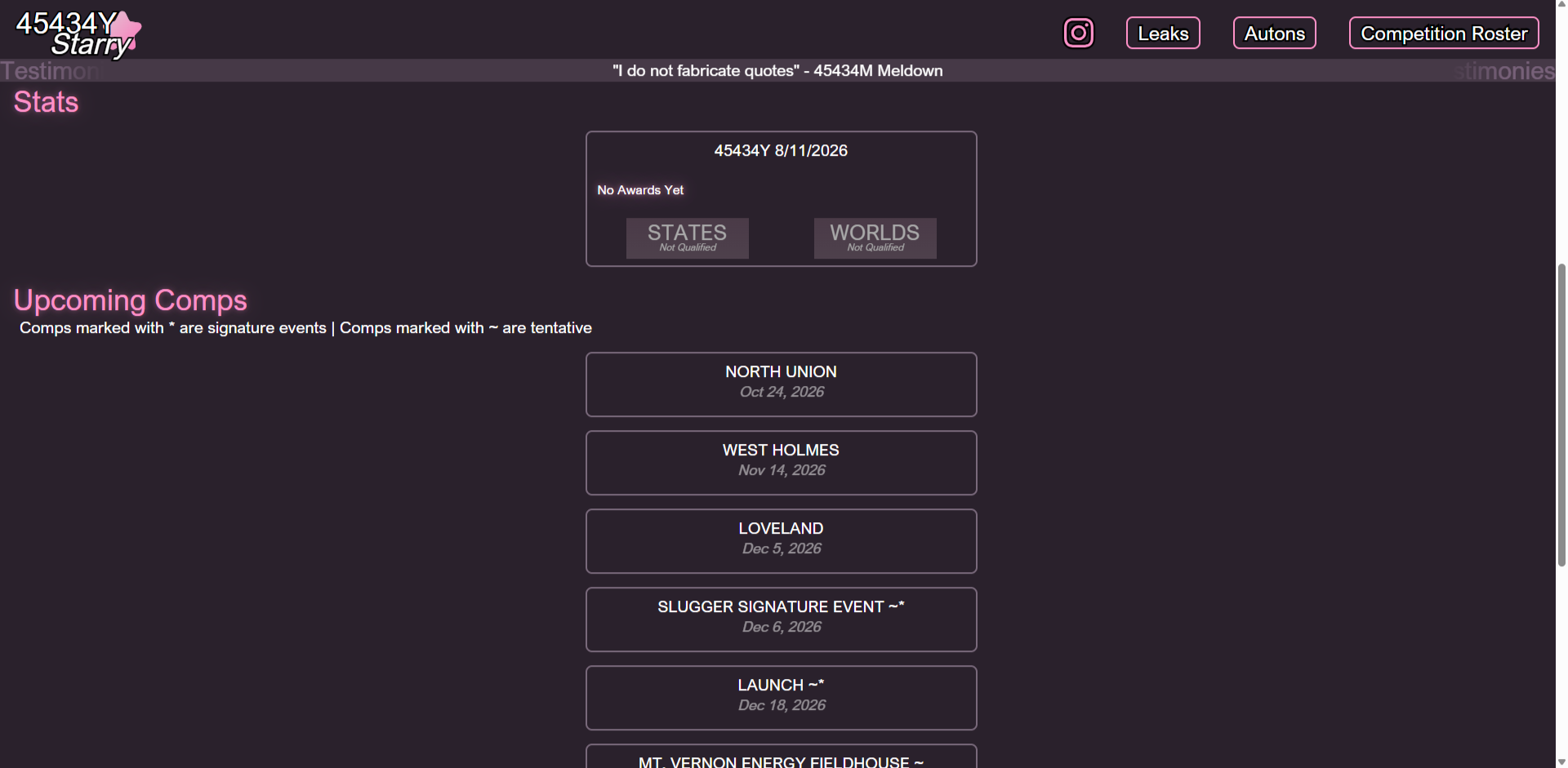Open the WEST HOLMES comp card
Screen dimensions: 1568x768
[x=781, y=463]
